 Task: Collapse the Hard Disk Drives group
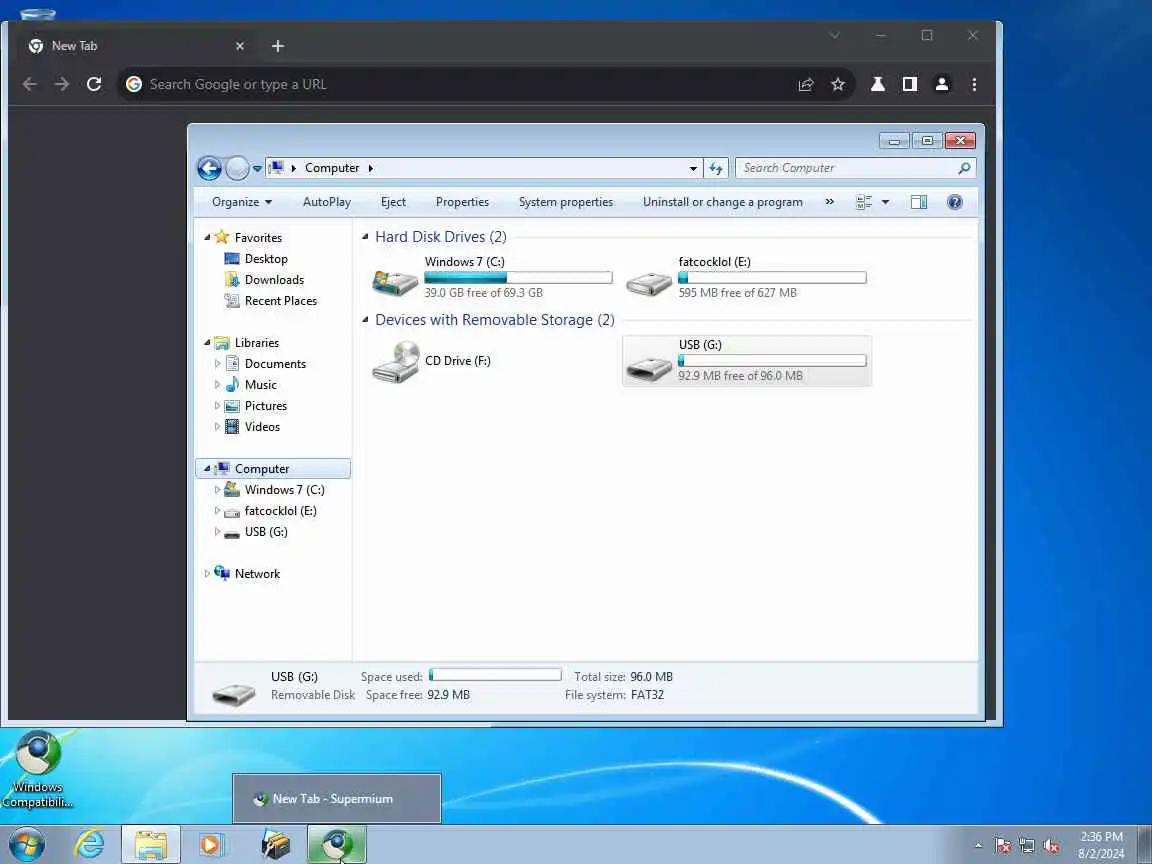pyautogui.click(x=365, y=237)
